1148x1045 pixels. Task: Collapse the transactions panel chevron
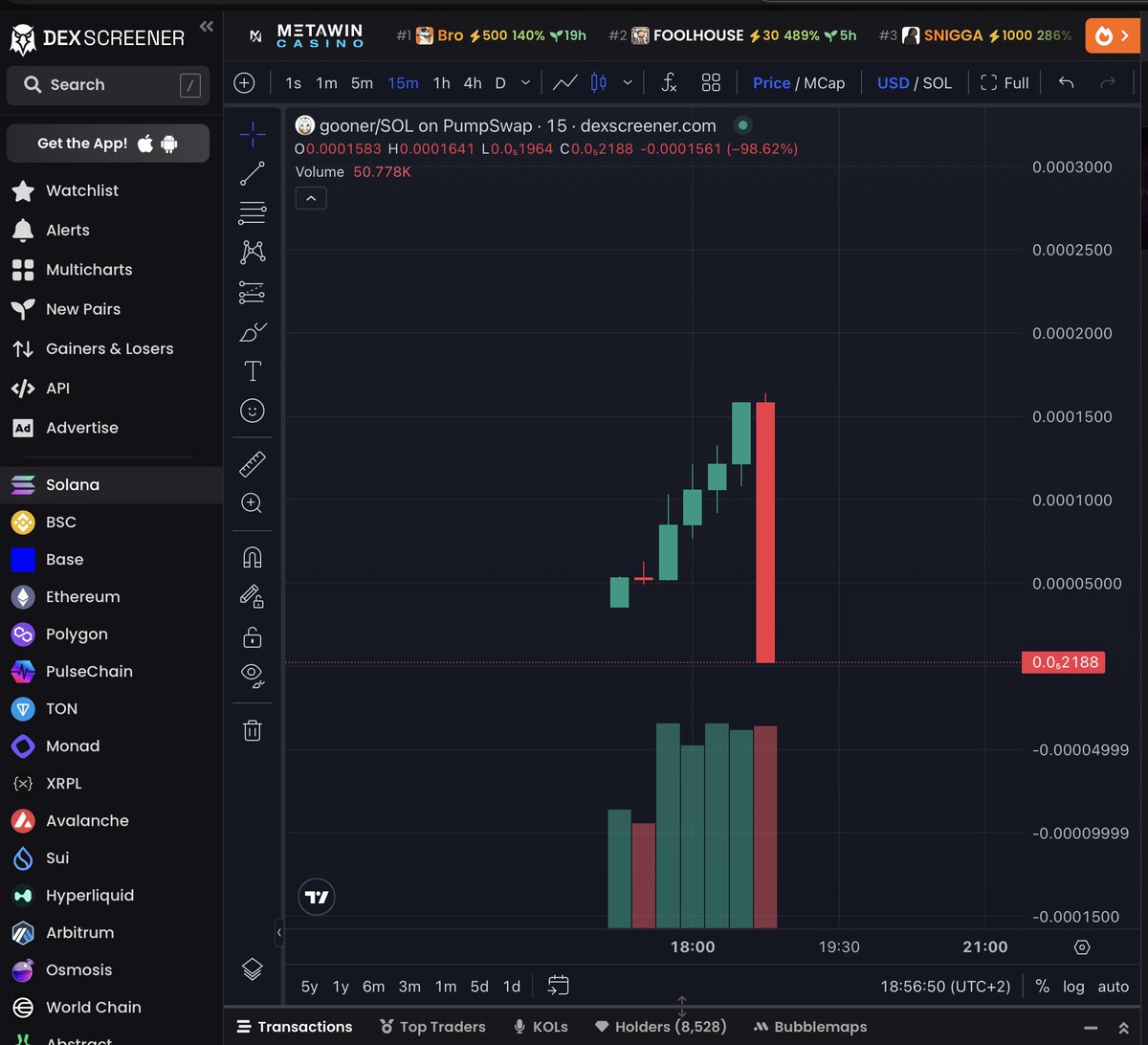(x=1122, y=1028)
